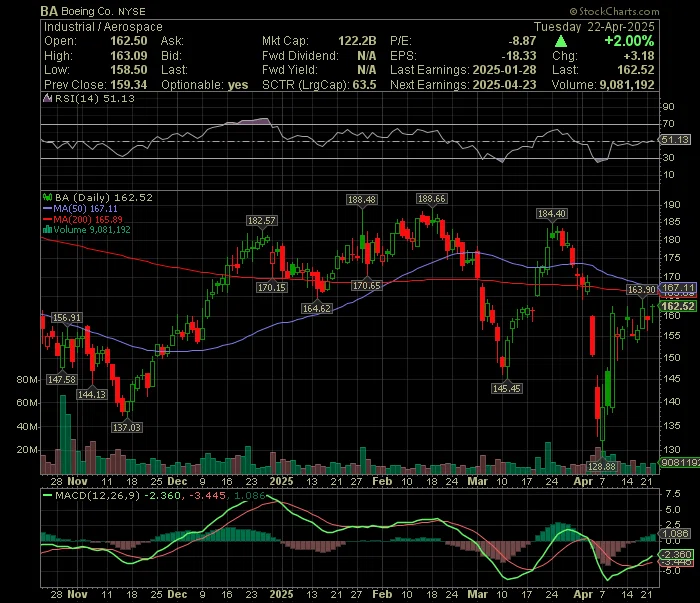Screen dimensions: 700x603
Task: Click the High value 163.09
Action: click(x=129, y=56)
